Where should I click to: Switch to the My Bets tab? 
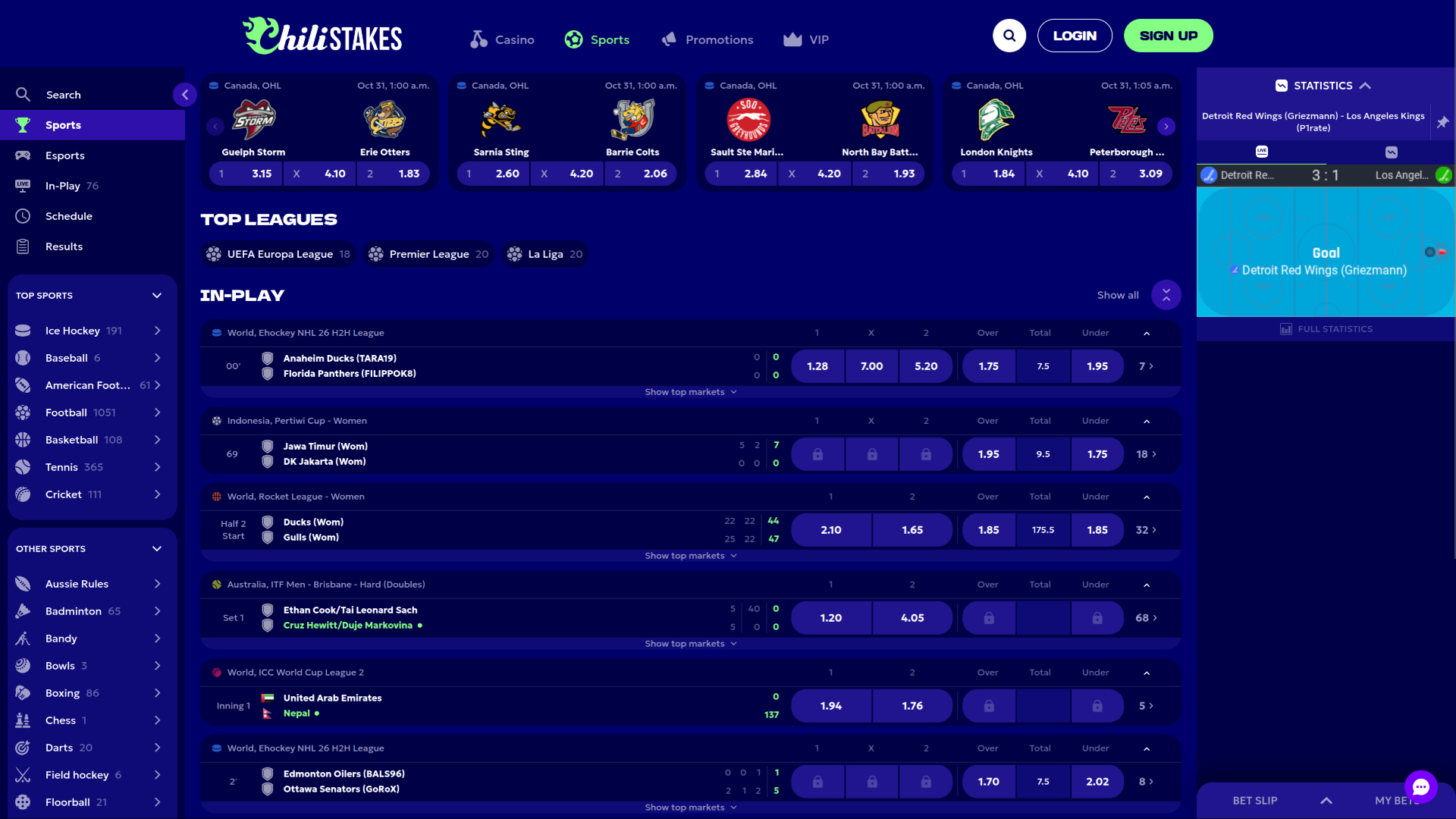(1398, 800)
